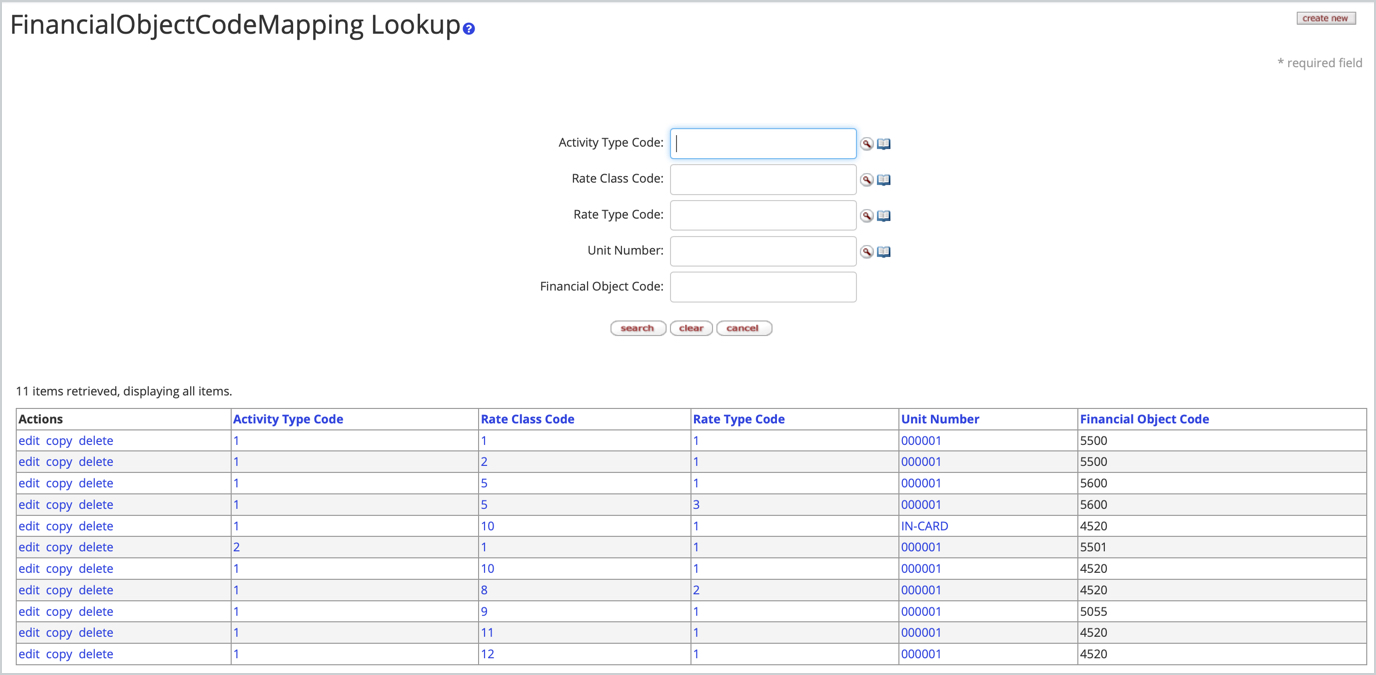1376x675 pixels.
Task: Open direct inquiry for Rate Class Code
Action: 883,179
